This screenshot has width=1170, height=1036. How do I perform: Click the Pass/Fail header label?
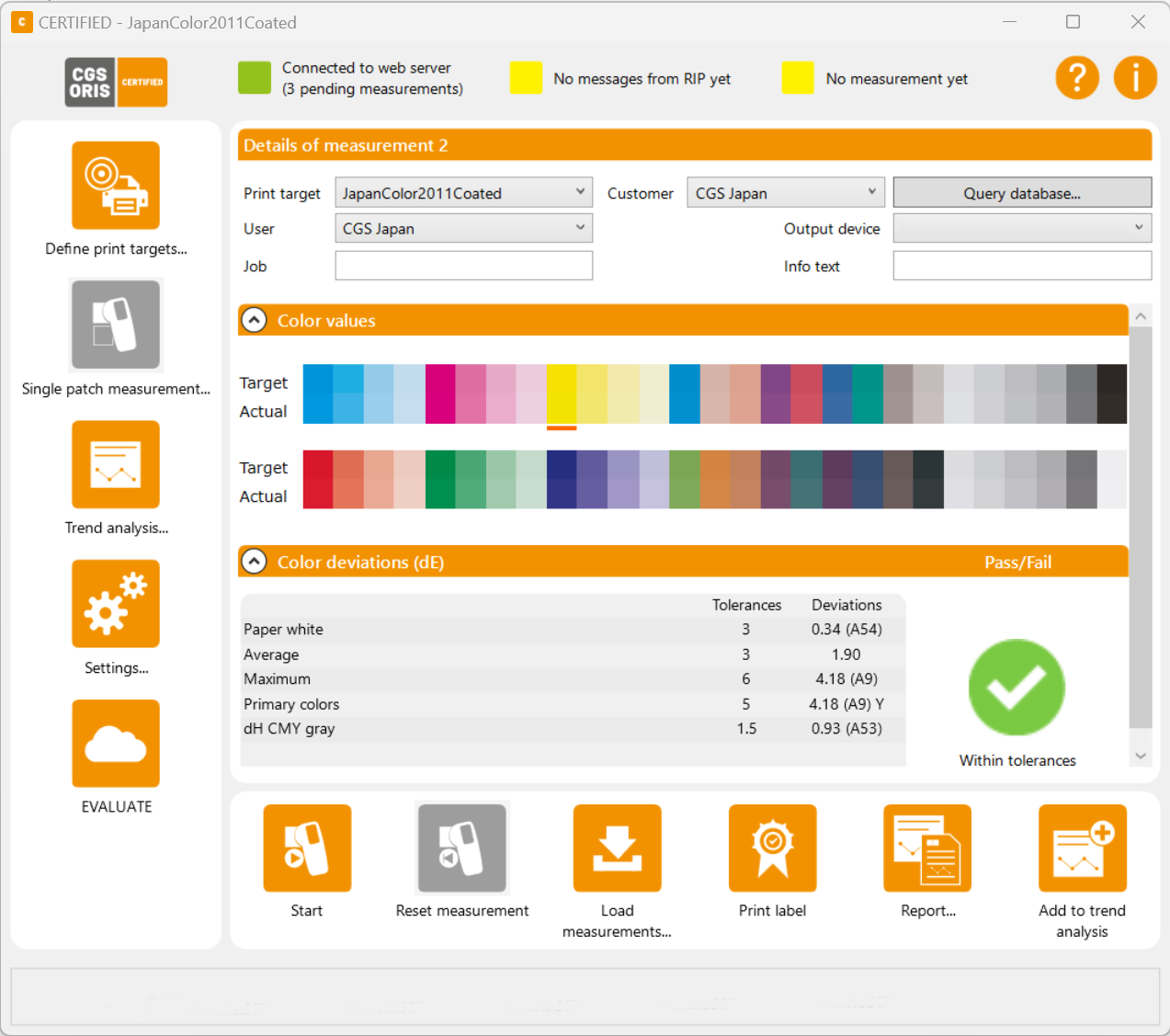coord(1017,563)
